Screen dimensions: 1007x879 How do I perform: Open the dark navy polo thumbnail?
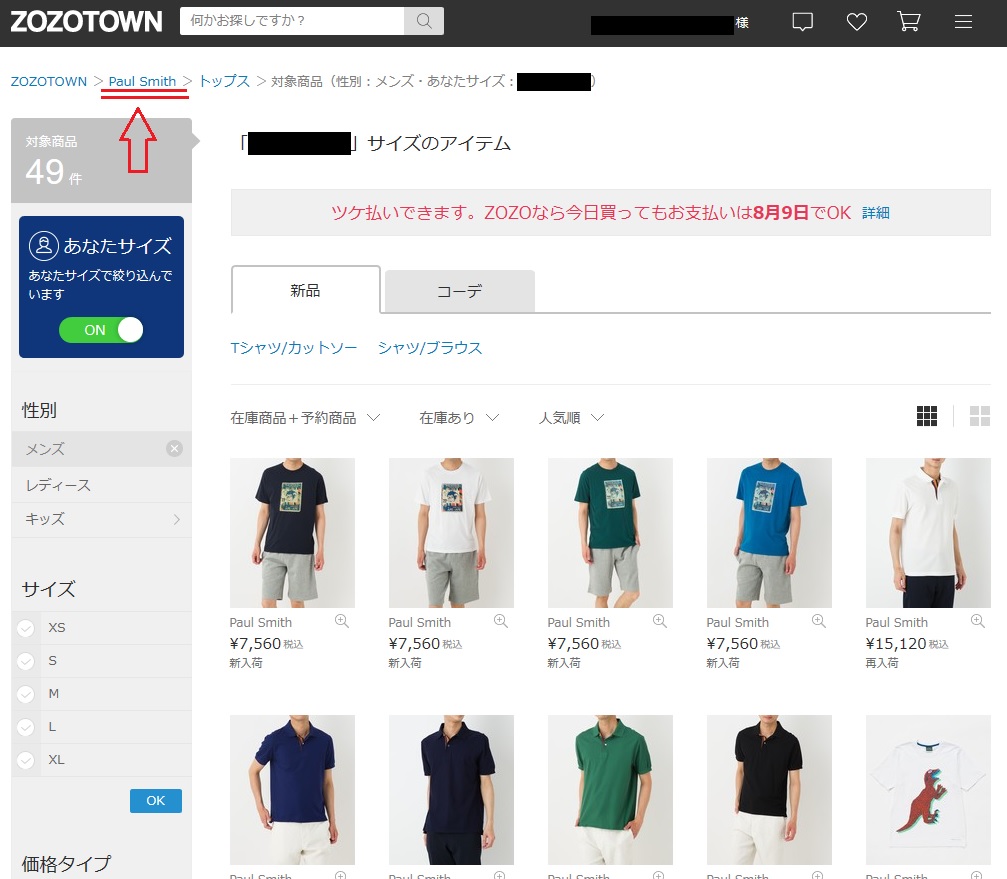(451, 790)
